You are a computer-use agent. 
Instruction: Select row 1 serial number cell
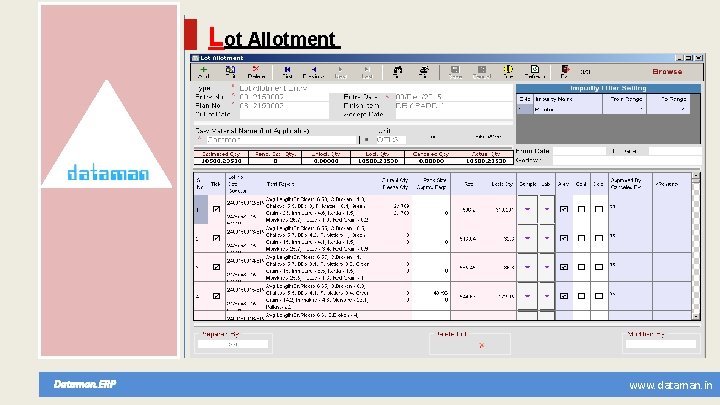pos(201,209)
